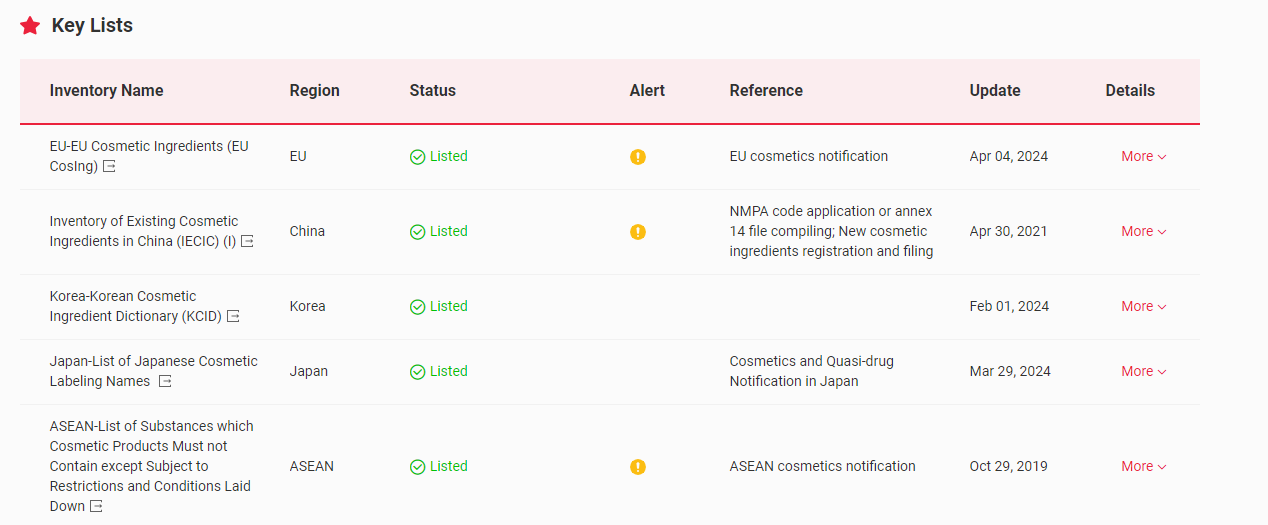Viewport: 1268px width, 525px height.
Task: Open external link icon for ASEAN substances list
Action: [x=96, y=507]
